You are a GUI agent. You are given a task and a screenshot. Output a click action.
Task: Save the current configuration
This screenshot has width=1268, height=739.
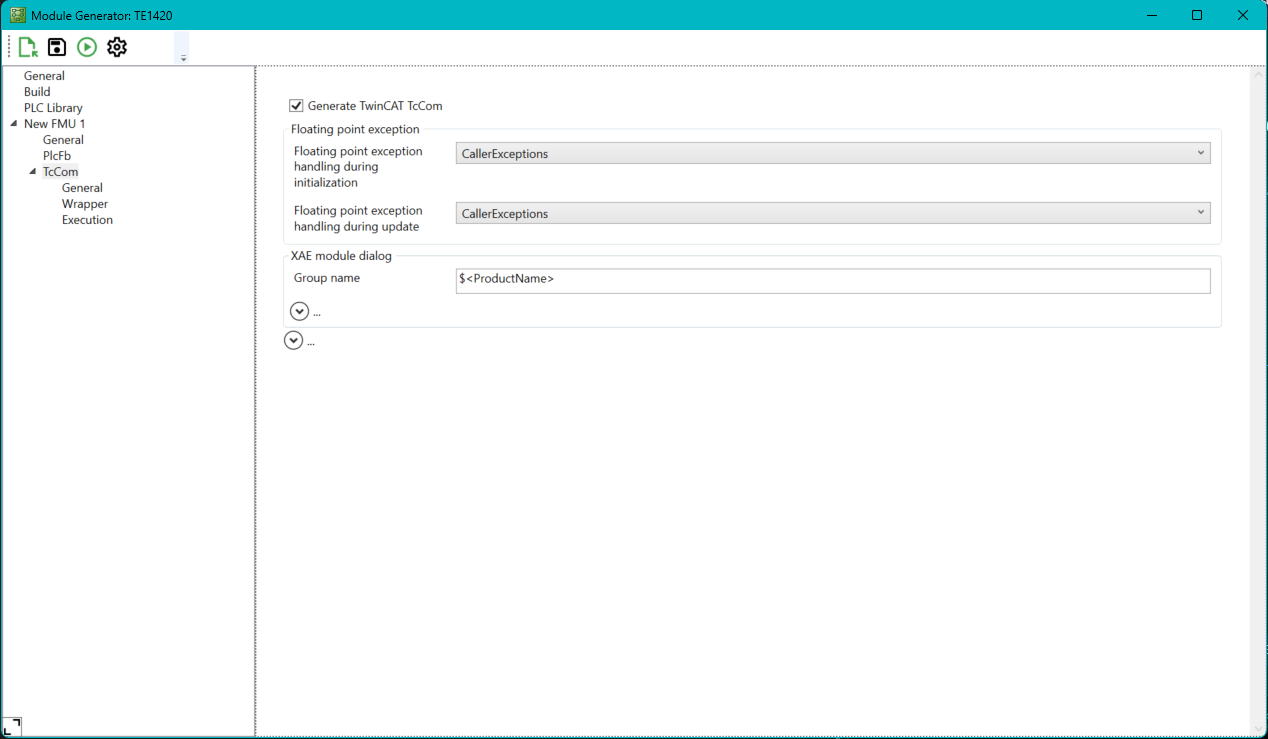pyautogui.click(x=56, y=46)
